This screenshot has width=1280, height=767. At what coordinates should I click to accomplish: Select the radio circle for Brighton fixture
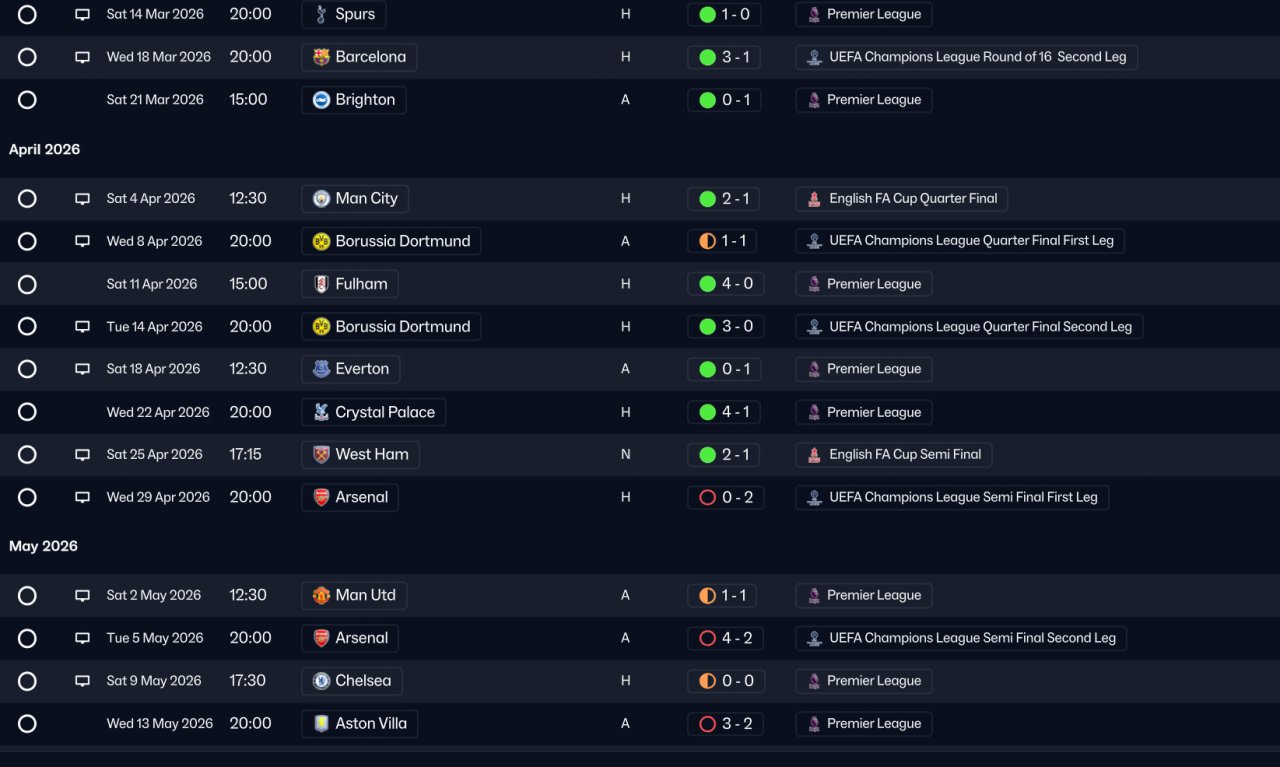click(x=27, y=100)
